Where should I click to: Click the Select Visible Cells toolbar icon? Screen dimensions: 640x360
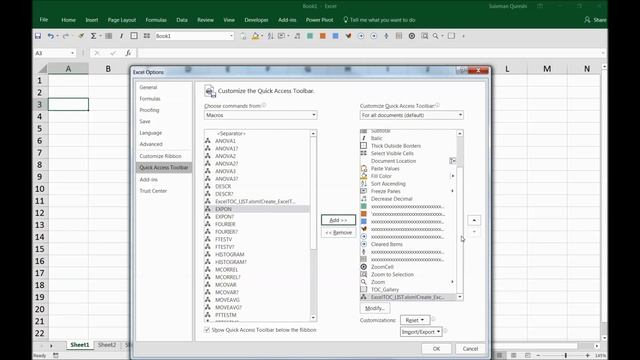[x=147, y=36]
